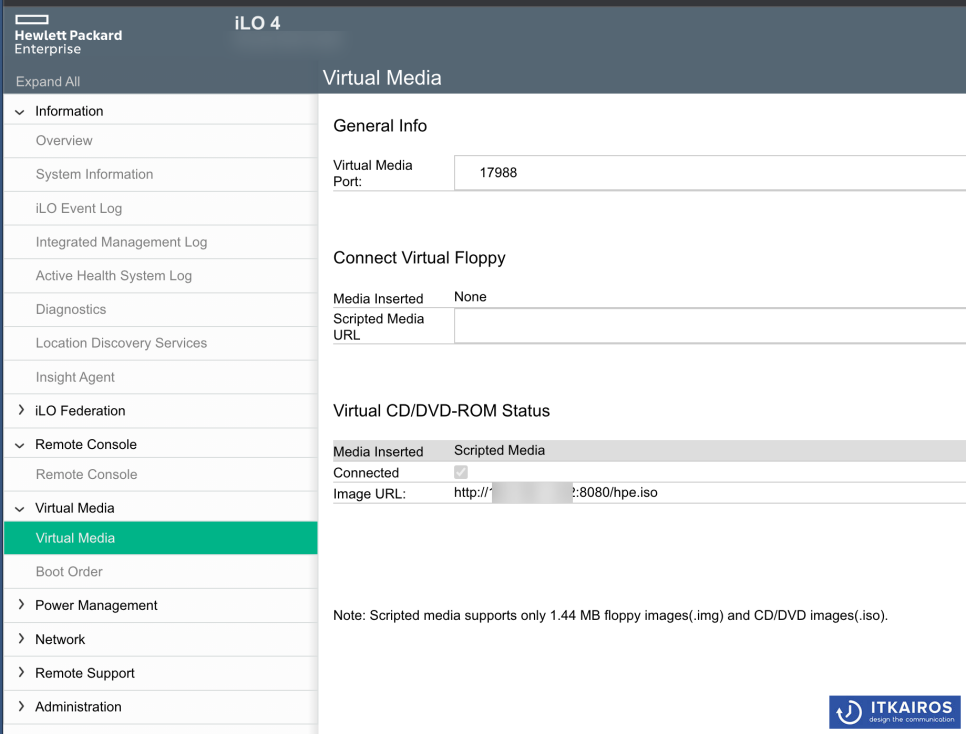Open the Insight Agent page
The width and height of the screenshot is (966, 734).
[x=75, y=377]
